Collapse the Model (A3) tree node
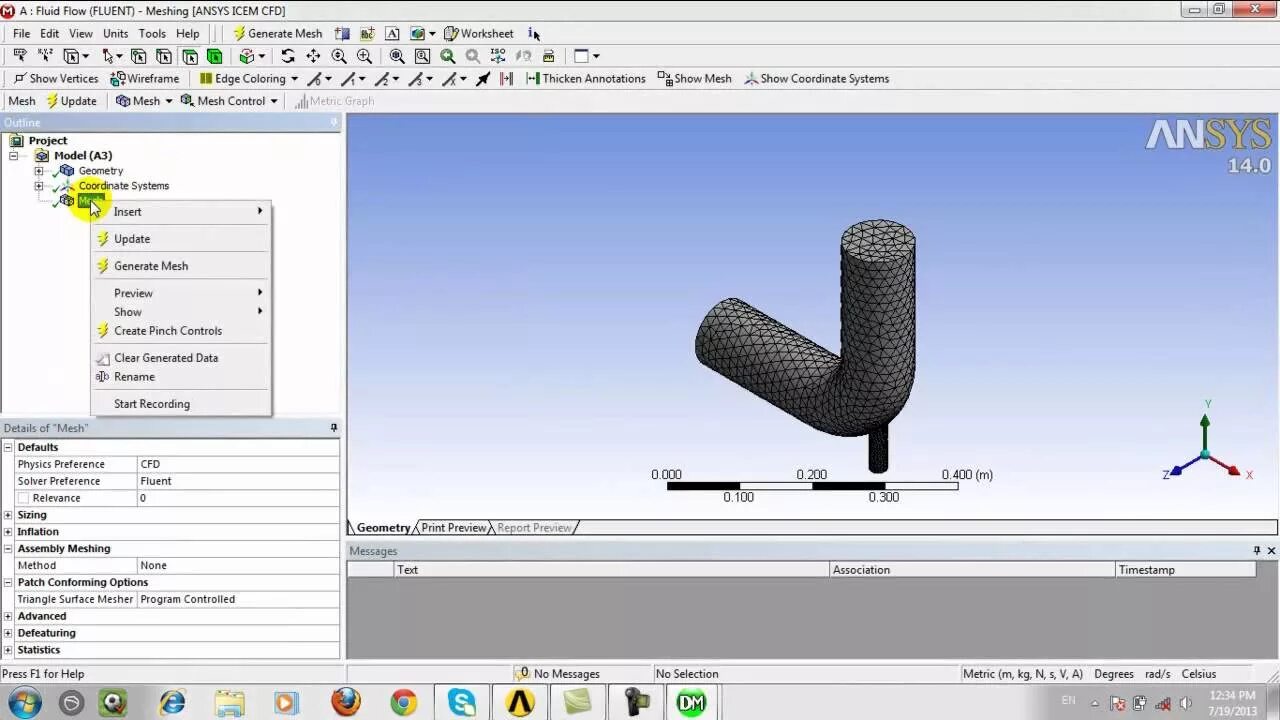The image size is (1280, 720). (x=14, y=156)
